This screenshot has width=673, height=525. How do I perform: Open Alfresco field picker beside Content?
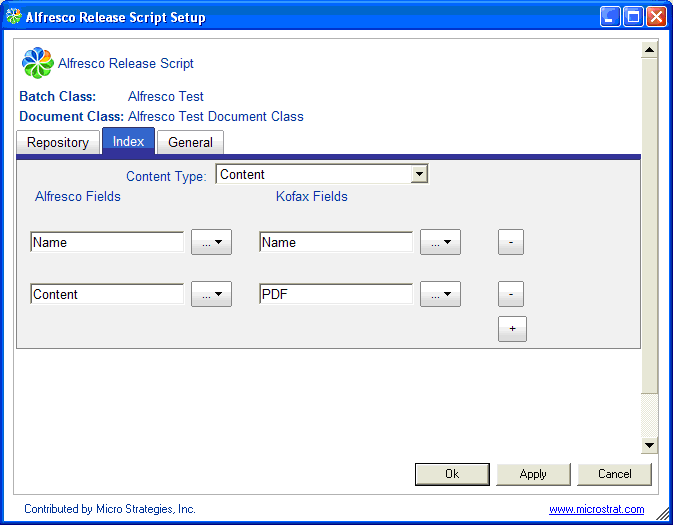click(212, 294)
